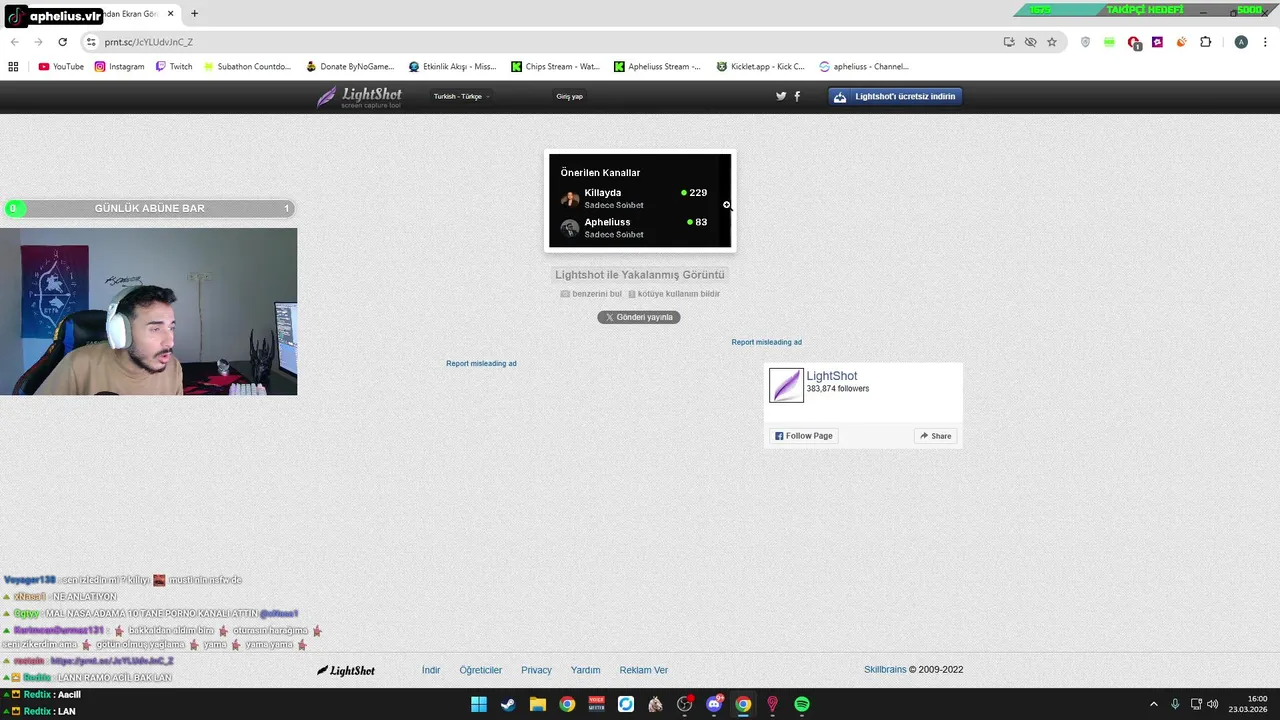Click the benzerini bul link
The height and width of the screenshot is (720, 1280).
pos(591,294)
